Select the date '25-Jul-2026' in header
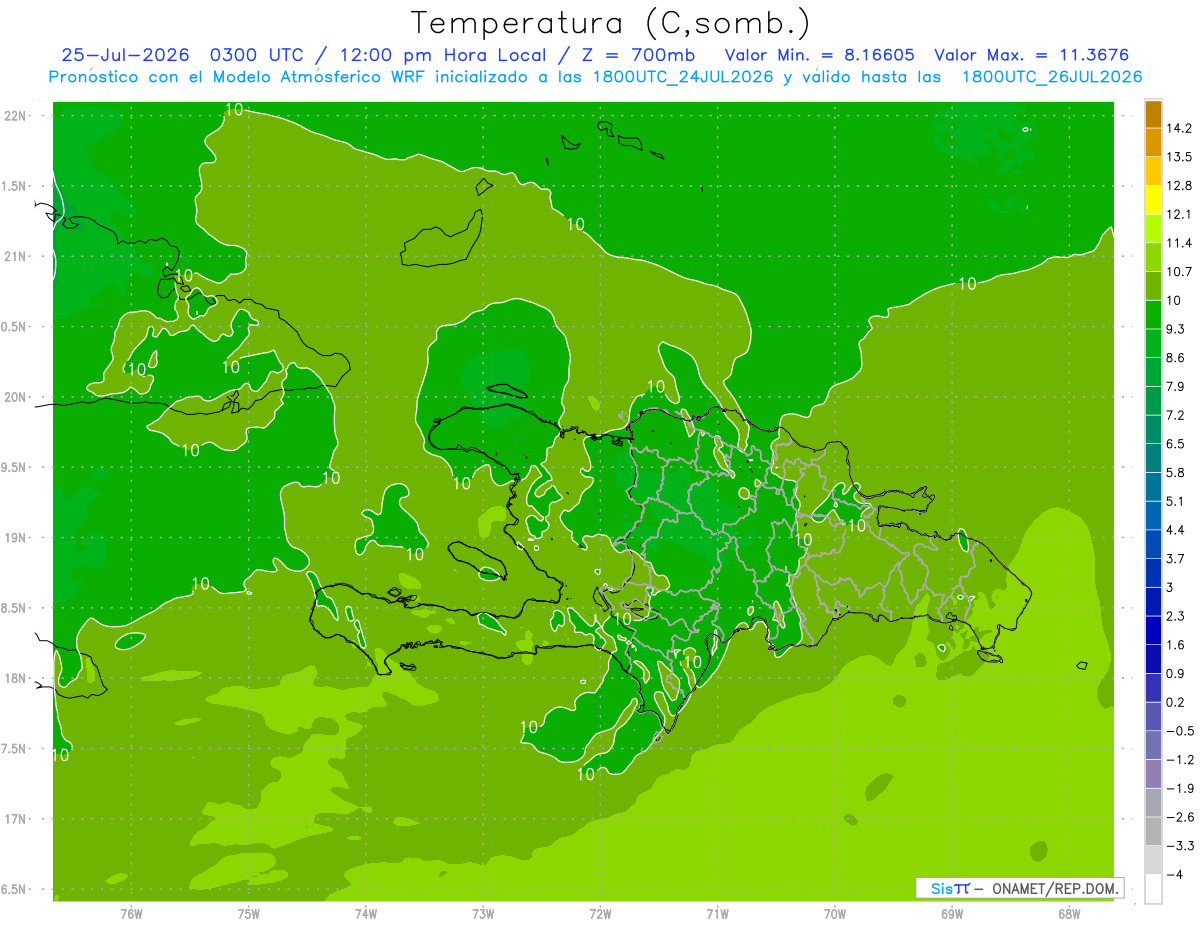Viewport: 1200px width, 927px height. click(x=125, y=55)
